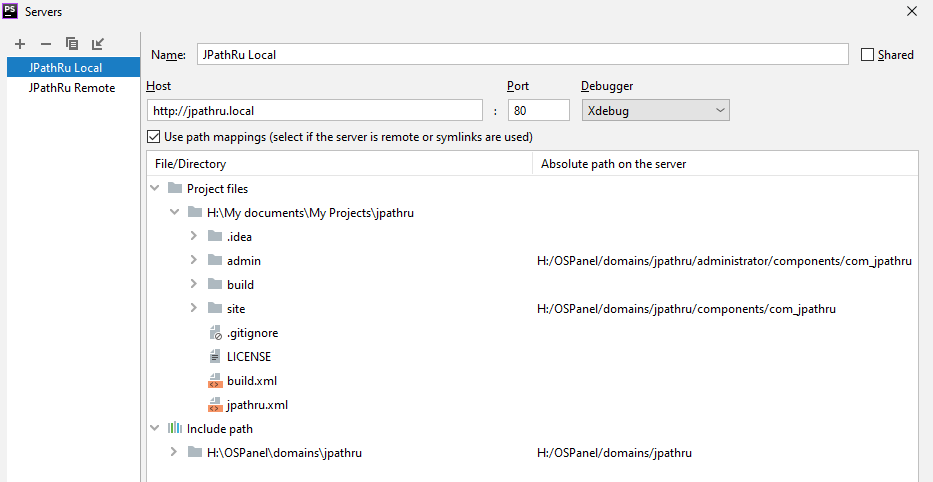Enable the Shared checkbox

point(868,55)
